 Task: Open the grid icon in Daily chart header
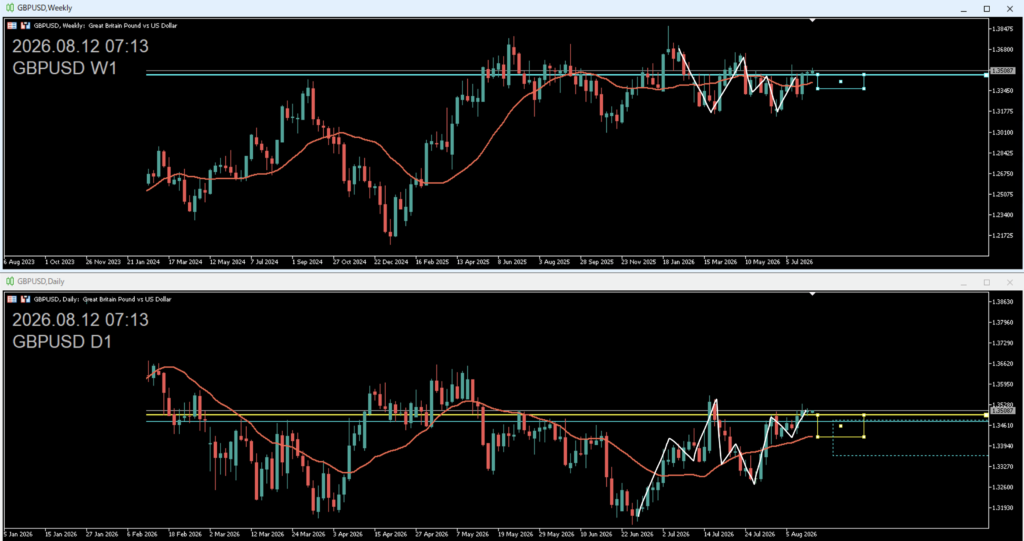click(12, 299)
